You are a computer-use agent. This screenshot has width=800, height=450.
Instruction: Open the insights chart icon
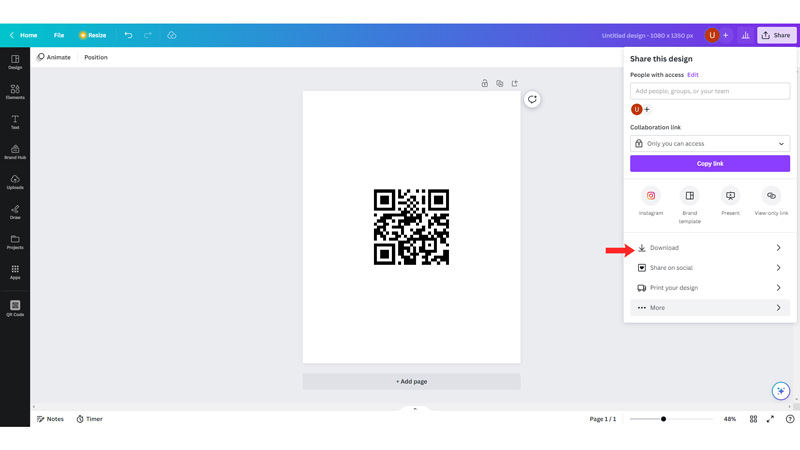pyautogui.click(x=745, y=35)
